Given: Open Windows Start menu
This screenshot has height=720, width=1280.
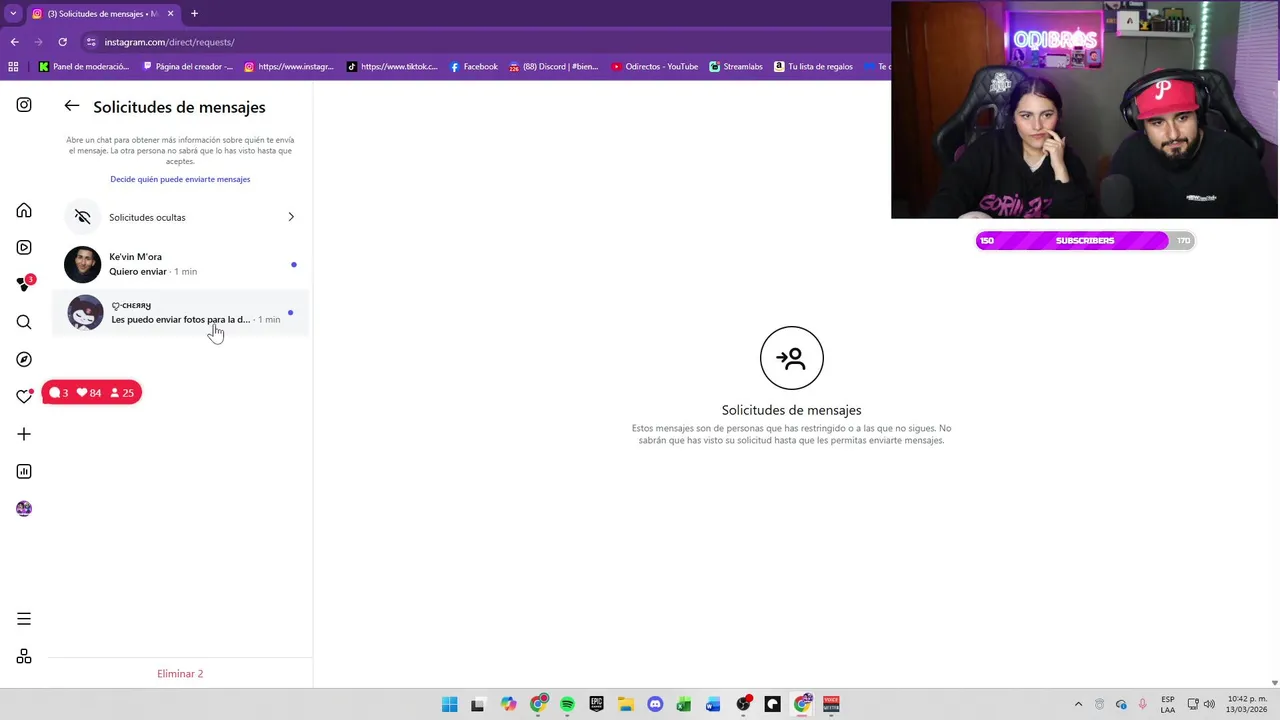Looking at the screenshot, I should coord(450,704).
